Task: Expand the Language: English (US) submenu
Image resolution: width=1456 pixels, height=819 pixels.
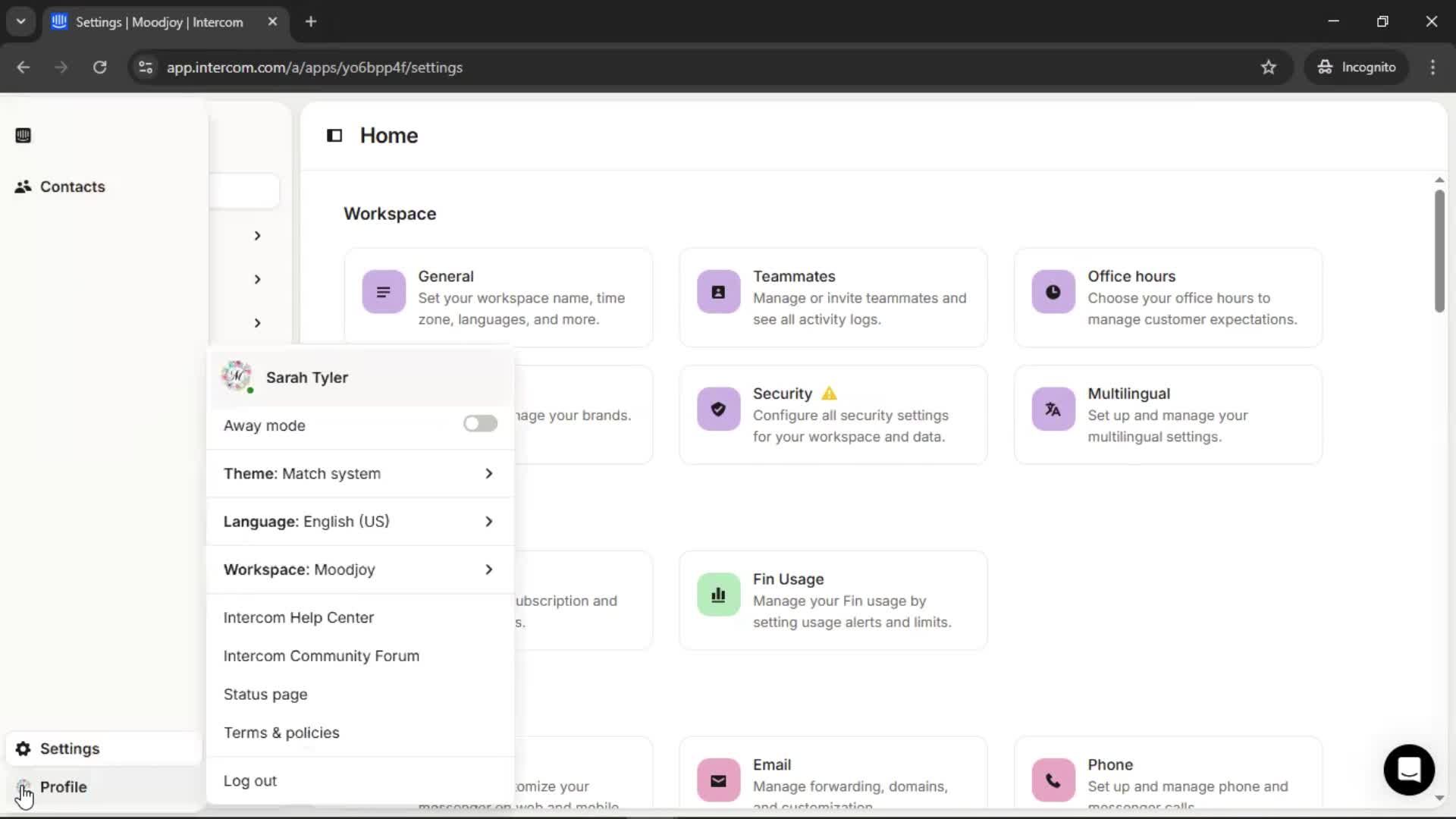Action: click(x=360, y=522)
